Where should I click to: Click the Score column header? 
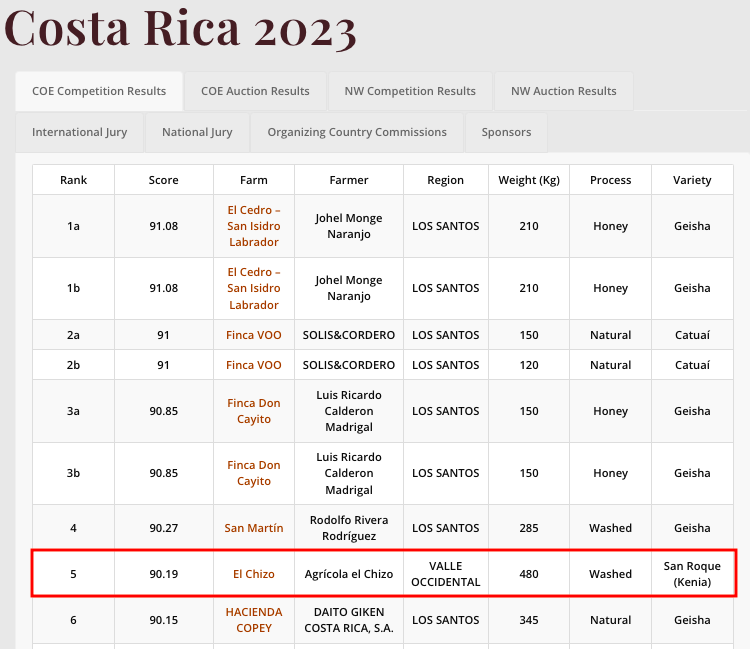(164, 180)
